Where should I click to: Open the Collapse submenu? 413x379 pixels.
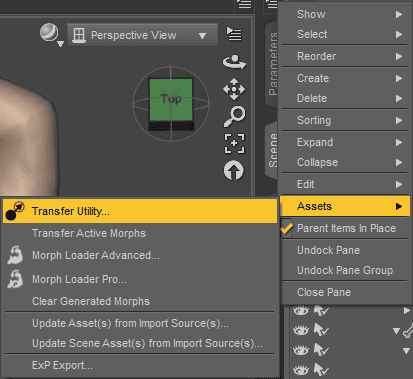(x=345, y=162)
